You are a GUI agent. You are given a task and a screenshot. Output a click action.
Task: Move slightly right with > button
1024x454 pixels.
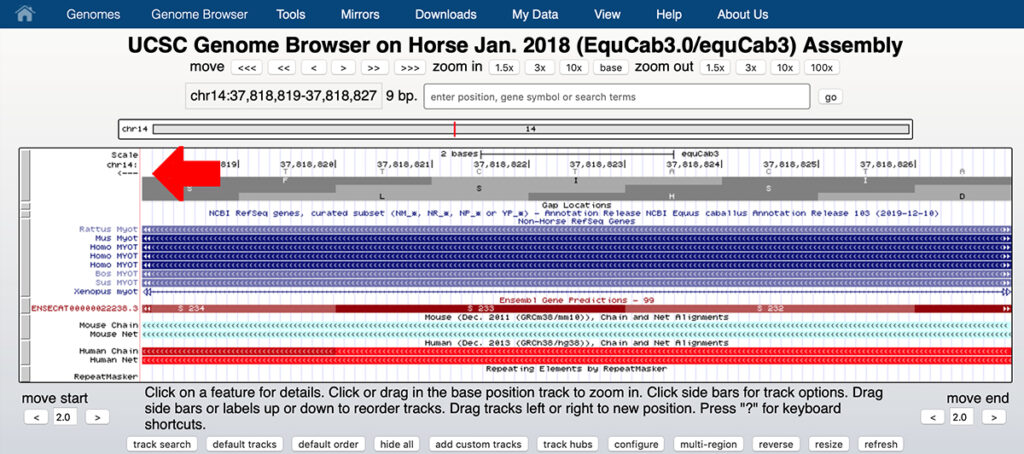(343, 68)
